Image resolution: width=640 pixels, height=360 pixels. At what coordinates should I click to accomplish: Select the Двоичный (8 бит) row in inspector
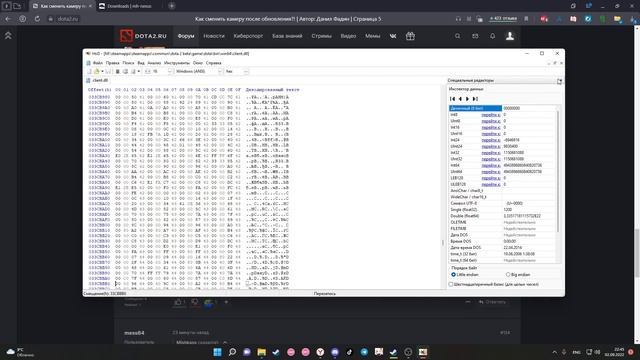502,108
